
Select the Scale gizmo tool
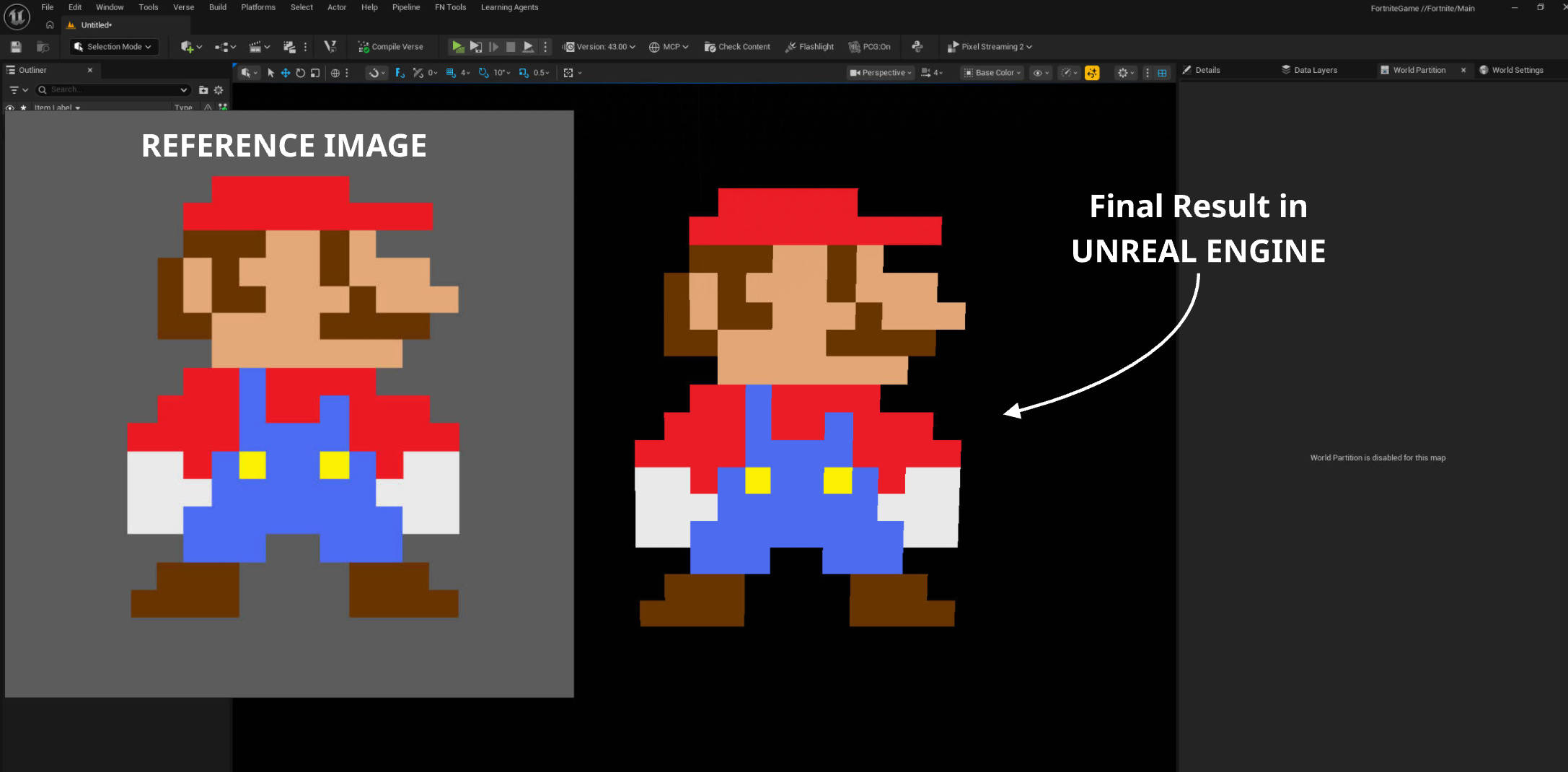coord(315,73)
